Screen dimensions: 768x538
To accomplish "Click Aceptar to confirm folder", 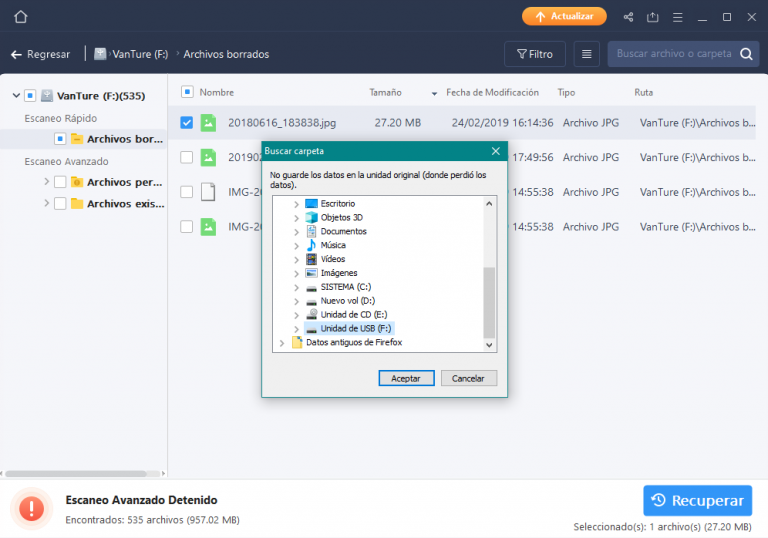I will click(406, 378).
